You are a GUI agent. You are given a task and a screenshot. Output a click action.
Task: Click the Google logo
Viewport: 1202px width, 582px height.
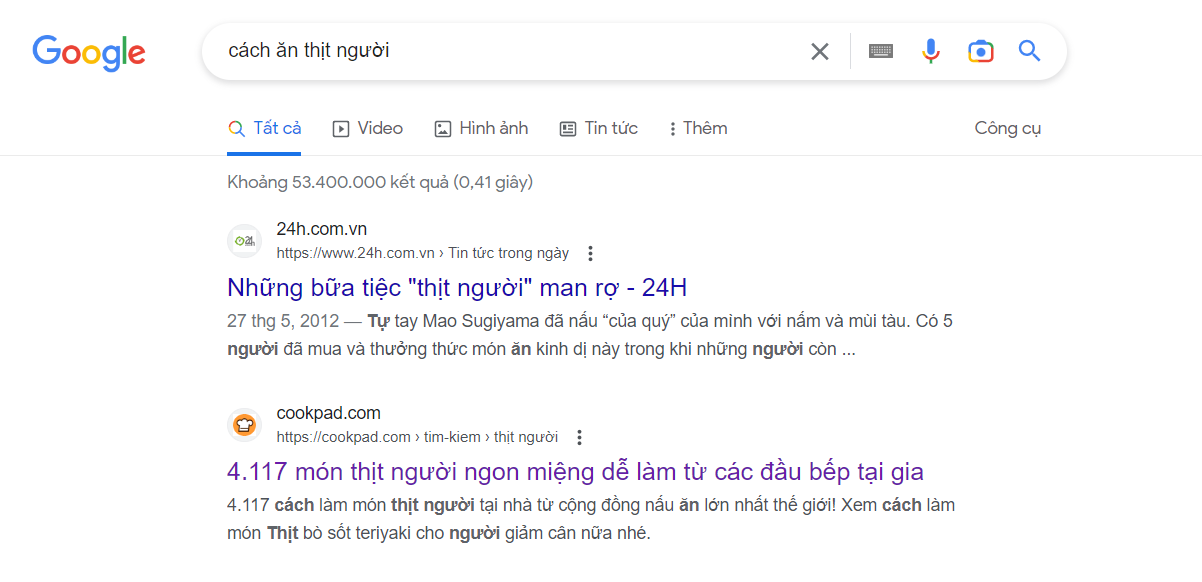point(89,52)
